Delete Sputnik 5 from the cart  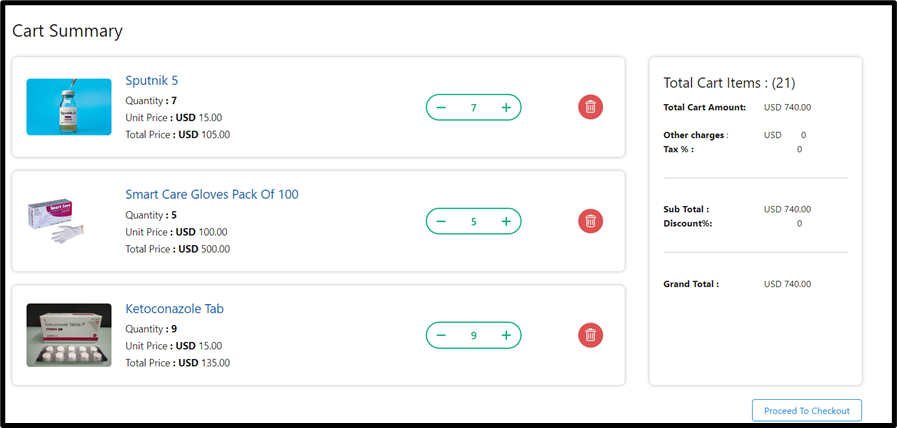pyautogui.click(x=590, y=107)
